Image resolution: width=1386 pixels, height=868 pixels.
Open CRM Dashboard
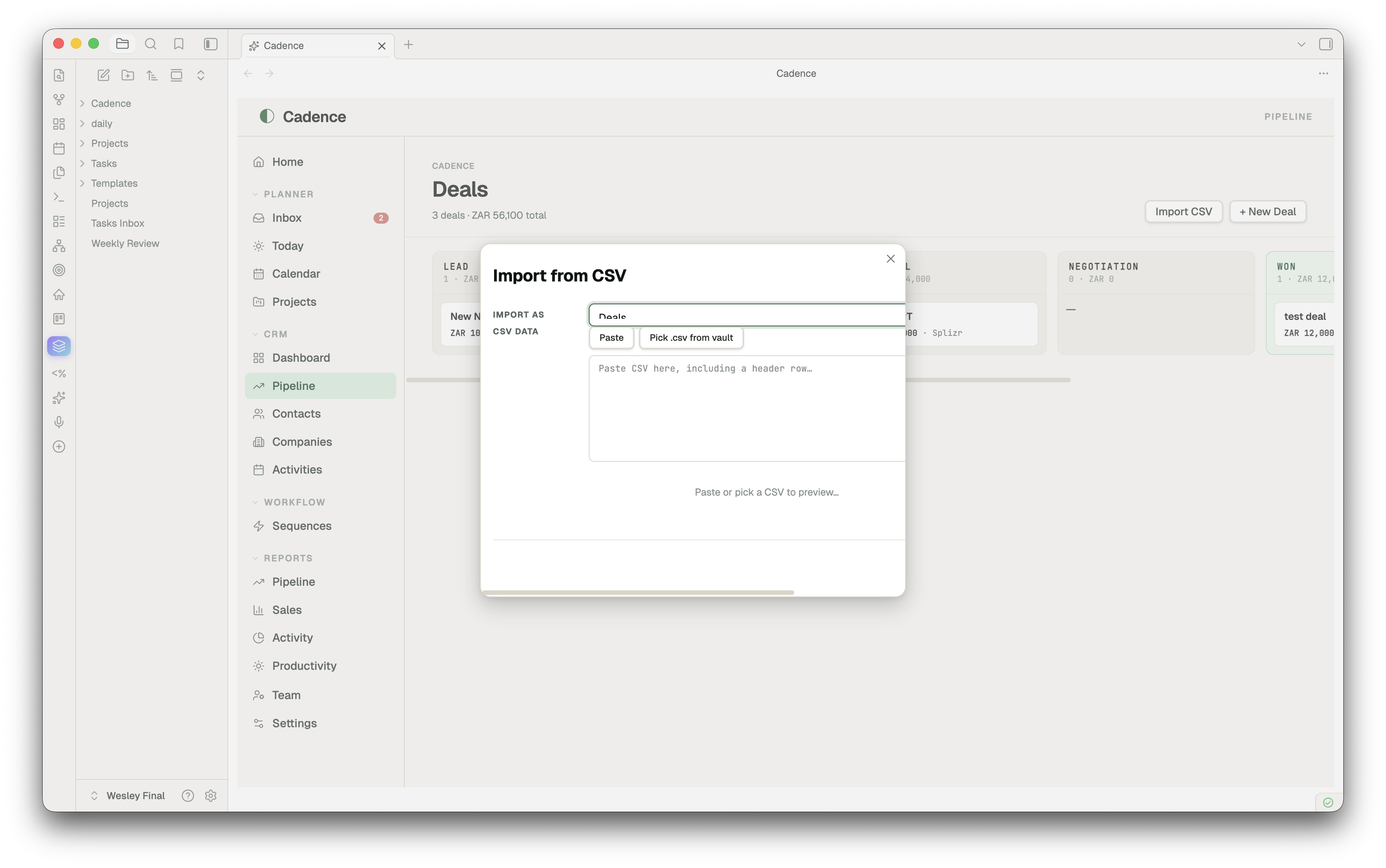(x=320, y=358)
